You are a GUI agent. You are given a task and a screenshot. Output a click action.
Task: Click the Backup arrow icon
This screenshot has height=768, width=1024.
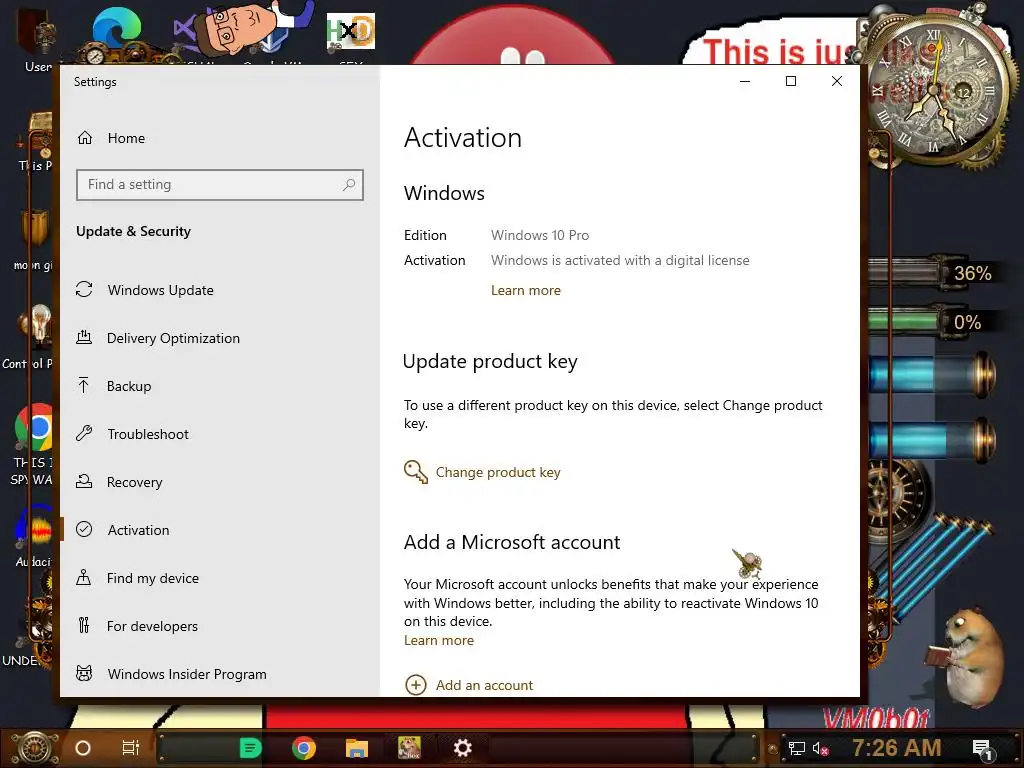84,385
